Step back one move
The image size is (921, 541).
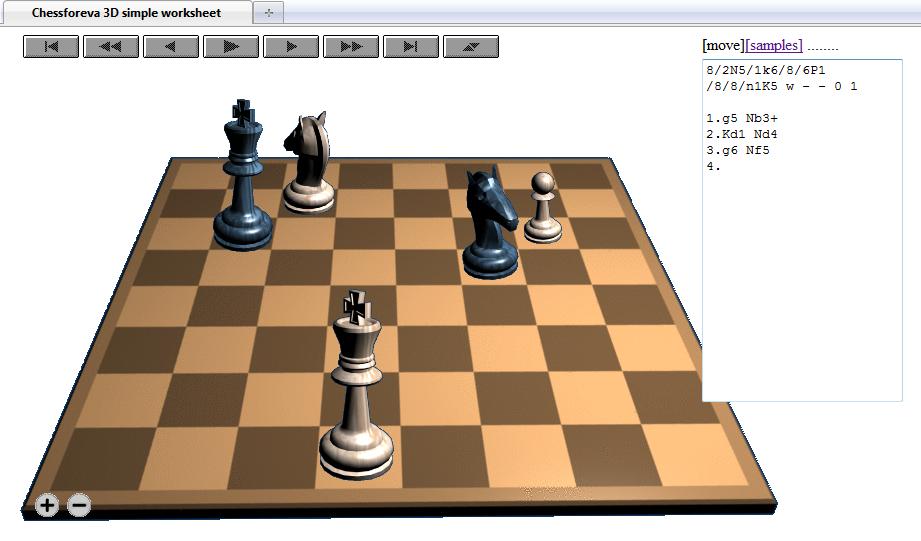click(x=171, y=46)
